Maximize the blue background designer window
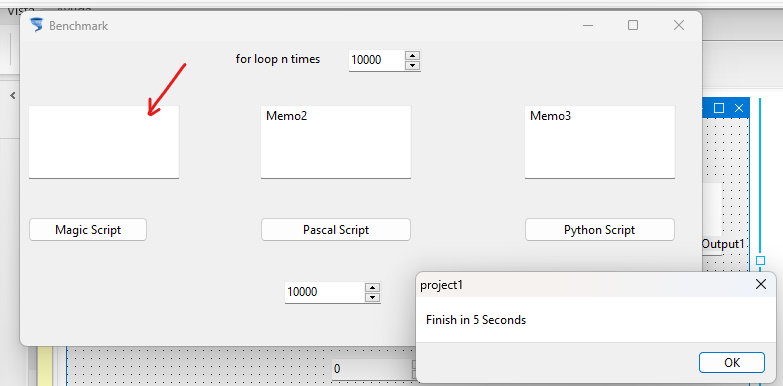The height and width of the screenshot is (386, 783). 719,108
